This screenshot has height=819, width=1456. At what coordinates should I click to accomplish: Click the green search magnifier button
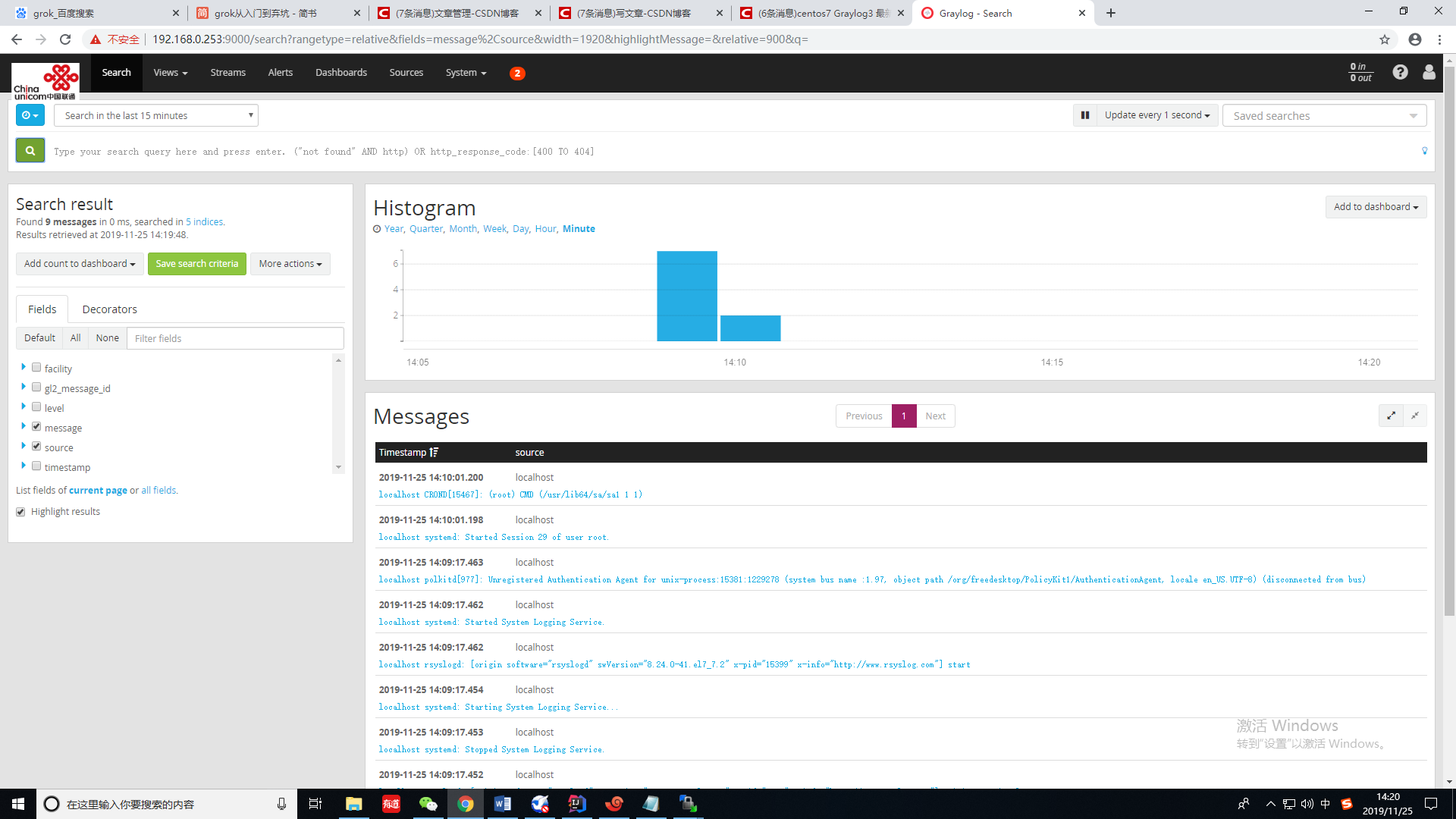[x=30, y=150]
